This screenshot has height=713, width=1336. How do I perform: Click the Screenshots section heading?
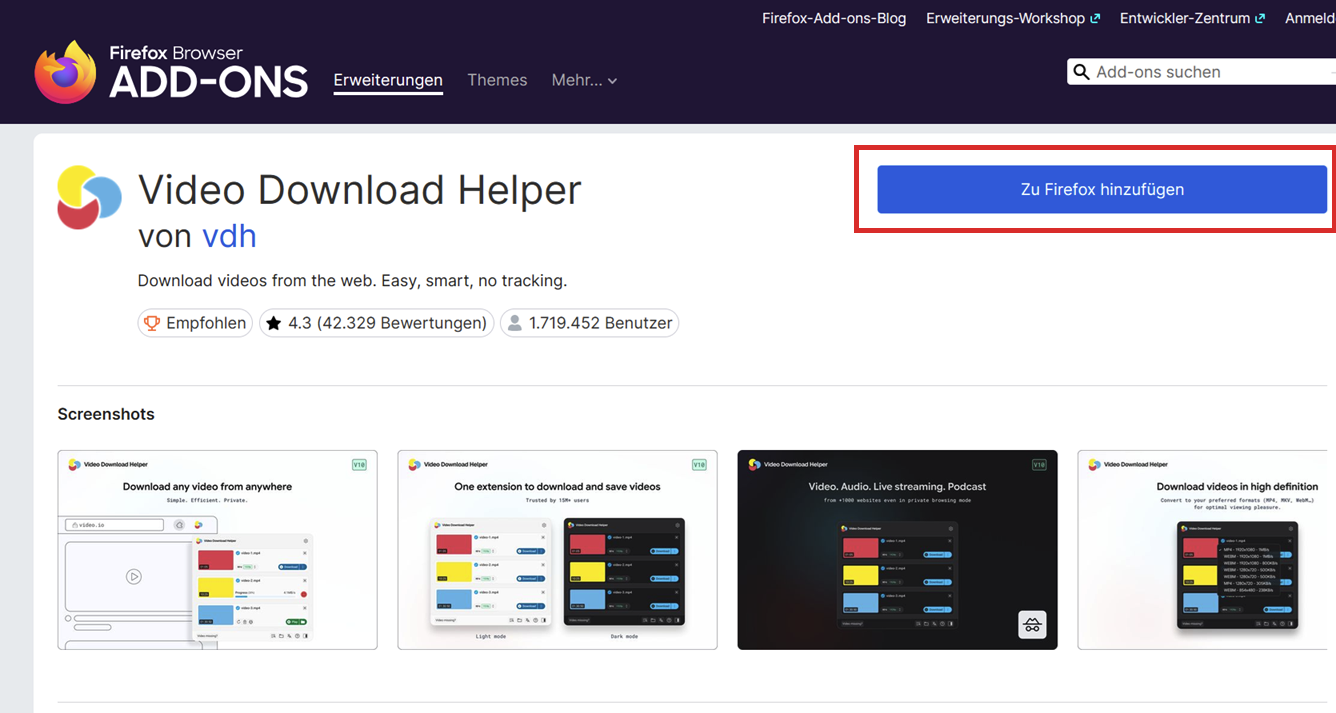[106, 414]
